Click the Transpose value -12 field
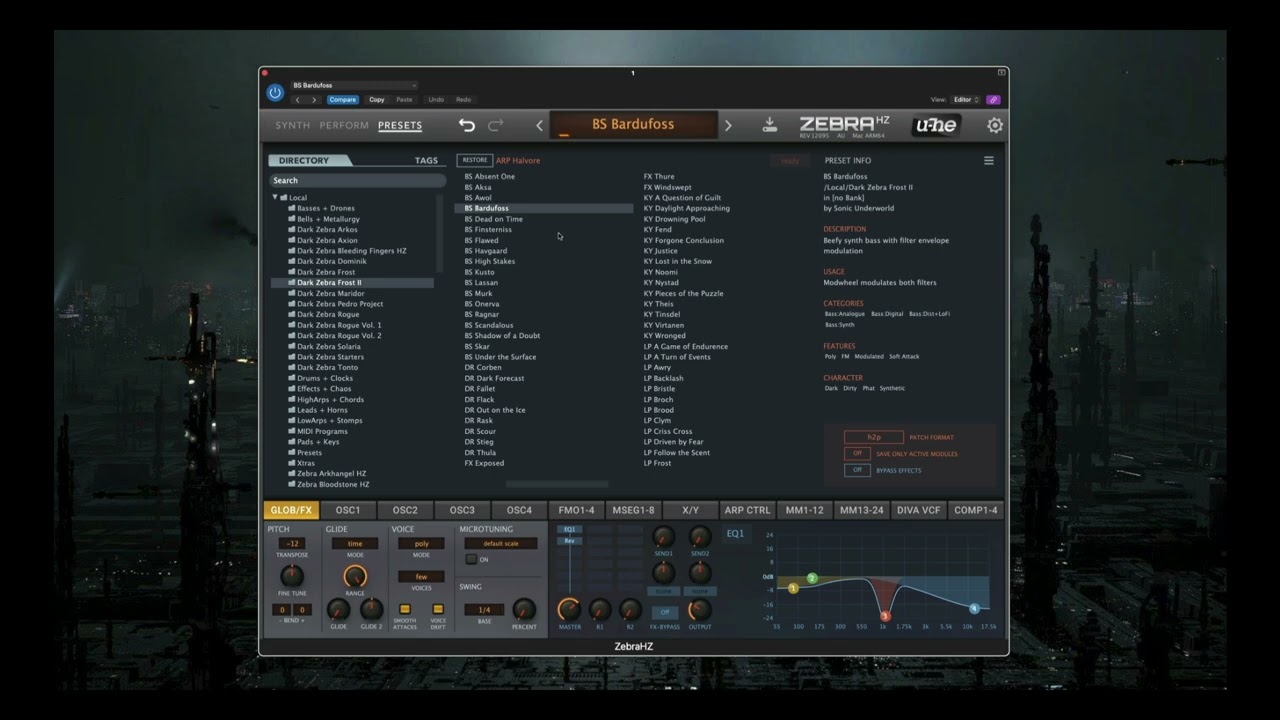 pos(292,544)
